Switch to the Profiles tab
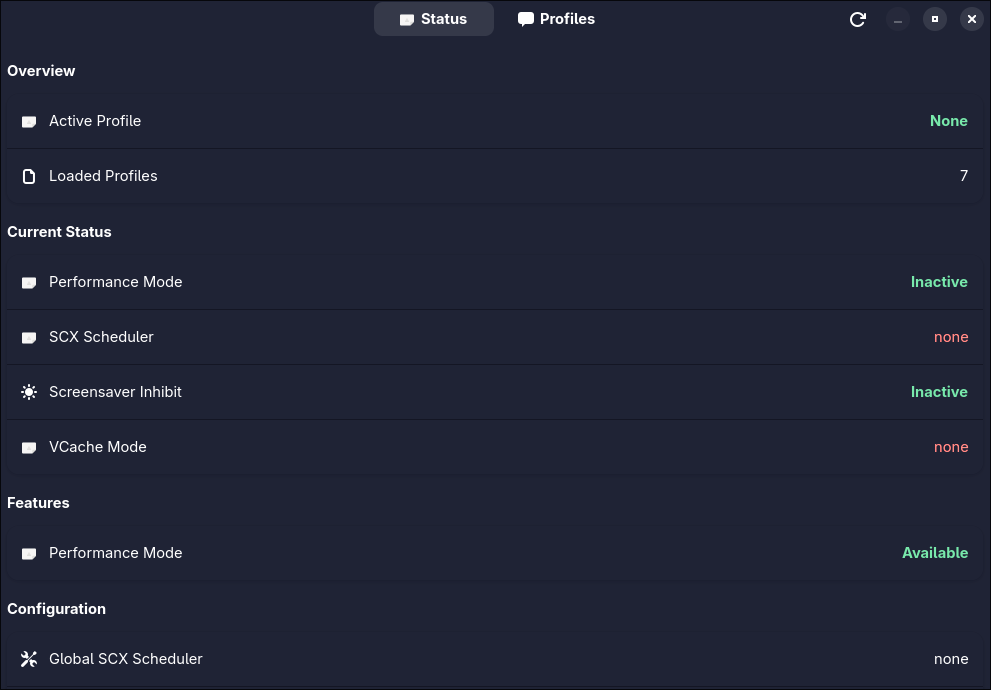991x690 pixels. click(x=556, y=19)
